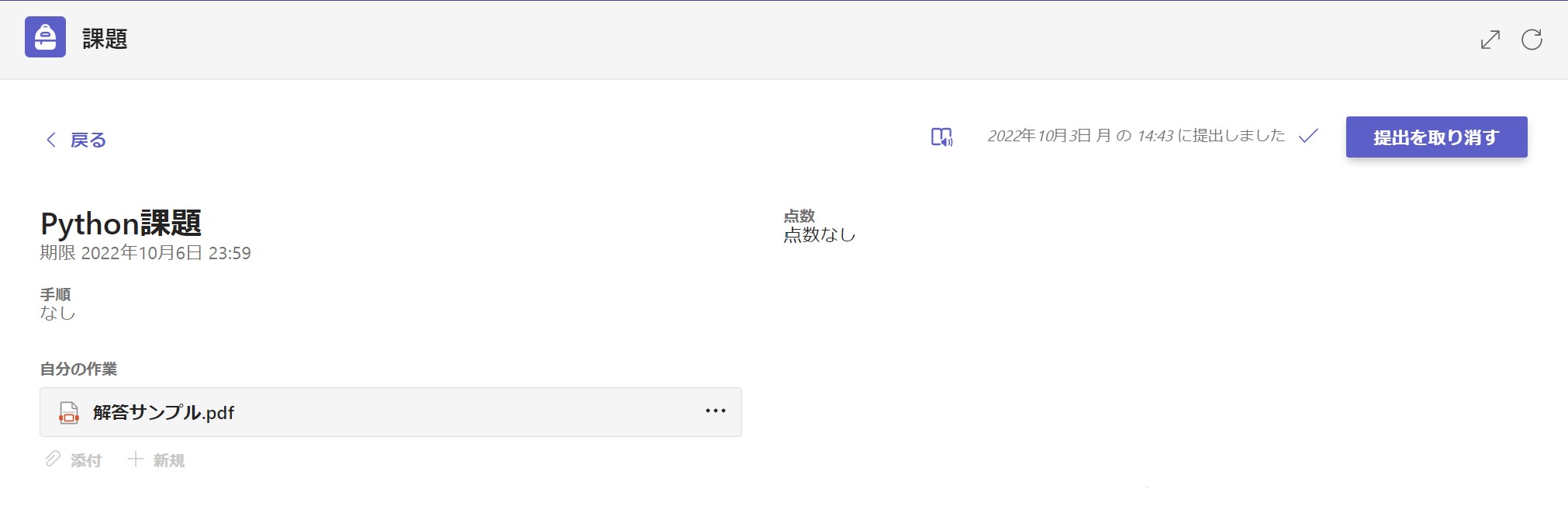Click the 点数なし score text
Screen dimensions: 1568x520
pyautogui.click(x=820, y=235)
